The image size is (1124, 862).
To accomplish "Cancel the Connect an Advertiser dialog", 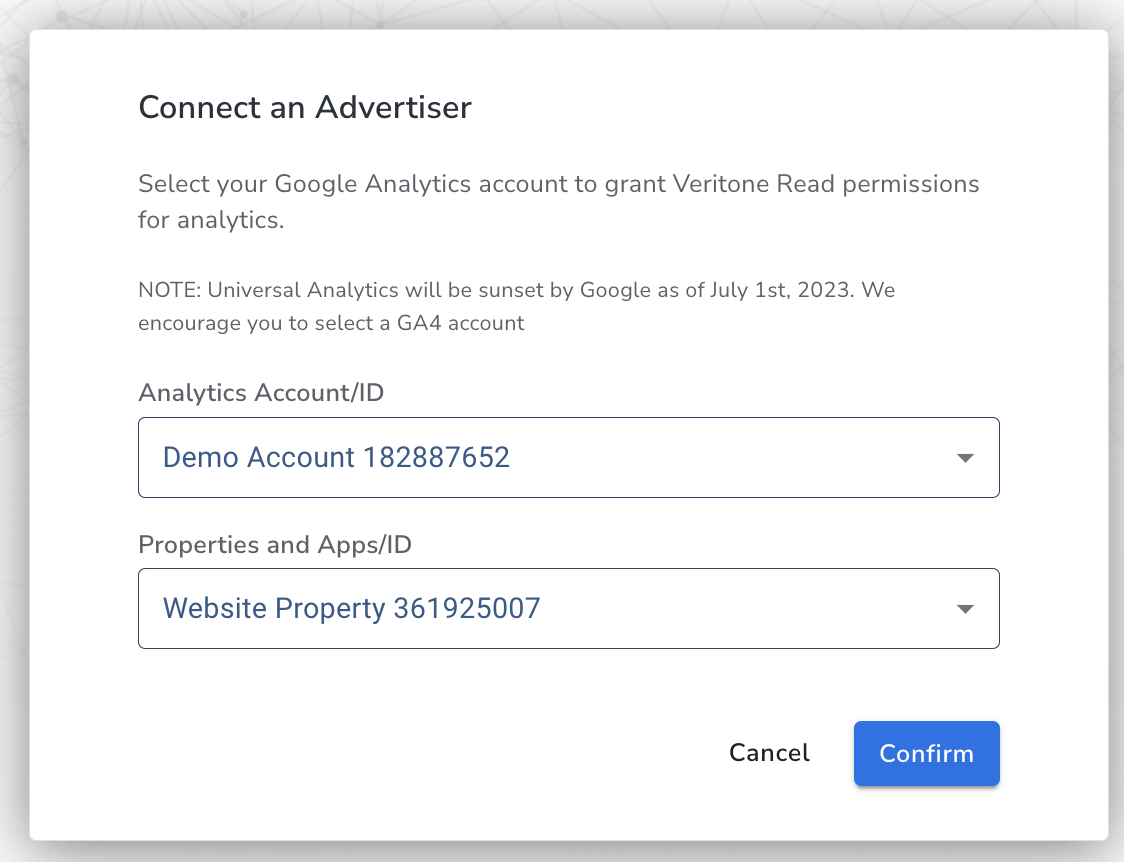I will pos(768,753).
